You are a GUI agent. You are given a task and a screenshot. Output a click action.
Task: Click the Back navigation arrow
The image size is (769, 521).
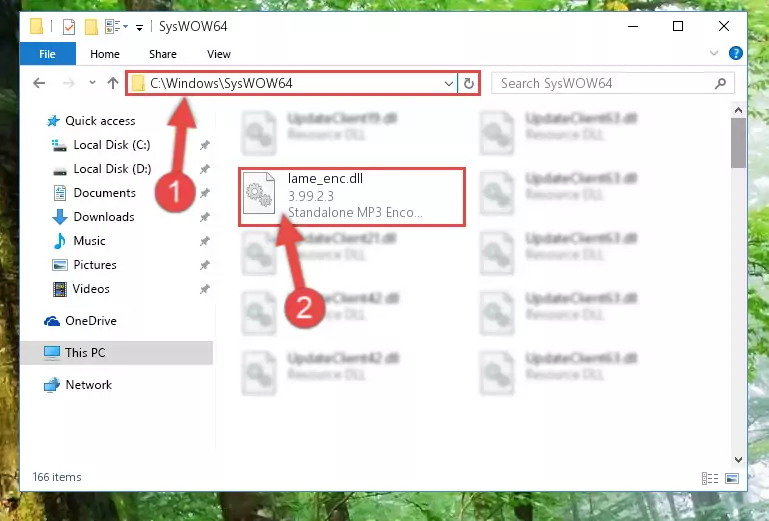(39, 83)
